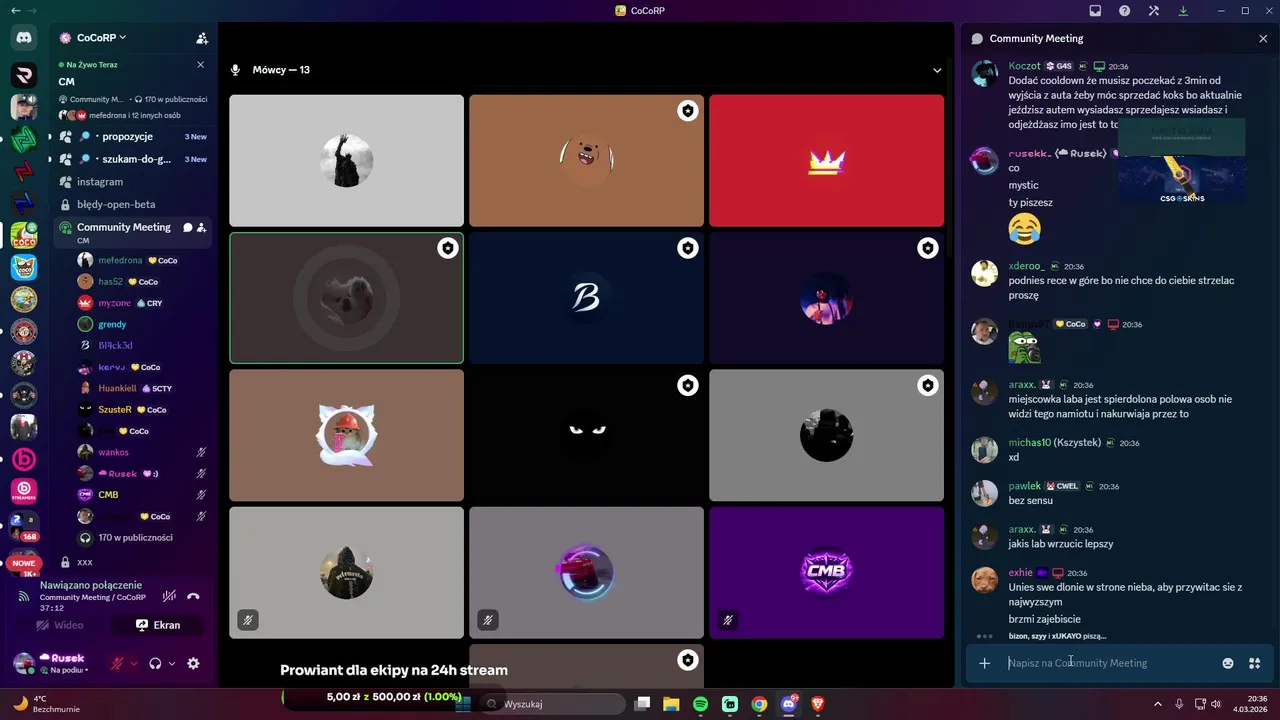Open the pink b Streamers server icon
1280x720 pixels.
[24, 491]
